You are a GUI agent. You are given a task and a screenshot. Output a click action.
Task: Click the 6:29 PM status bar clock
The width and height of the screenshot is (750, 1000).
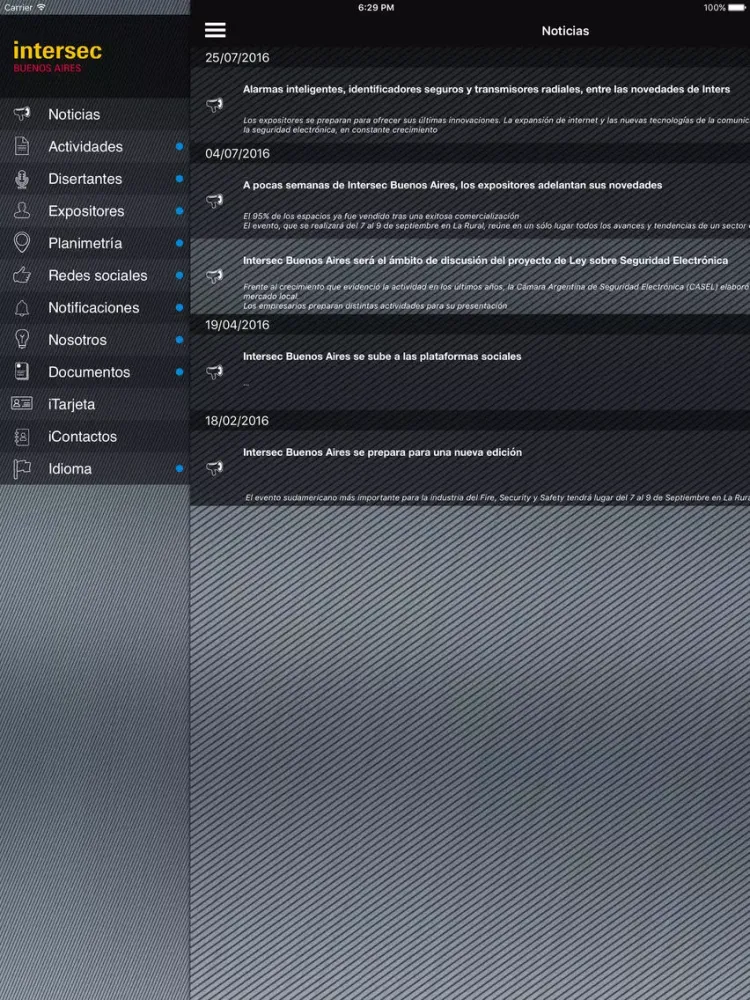pos(376,8)
